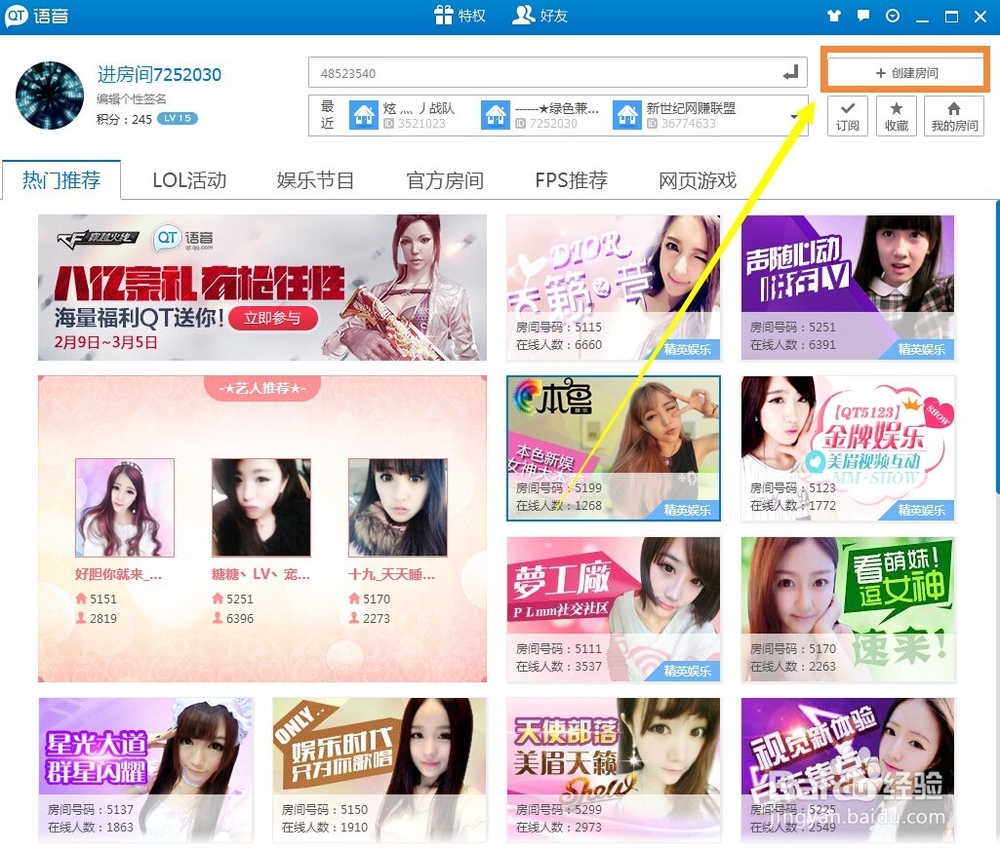Open 星光大道 room card 5137
The height and width of the screenshot is (851, 1000).
146,770
